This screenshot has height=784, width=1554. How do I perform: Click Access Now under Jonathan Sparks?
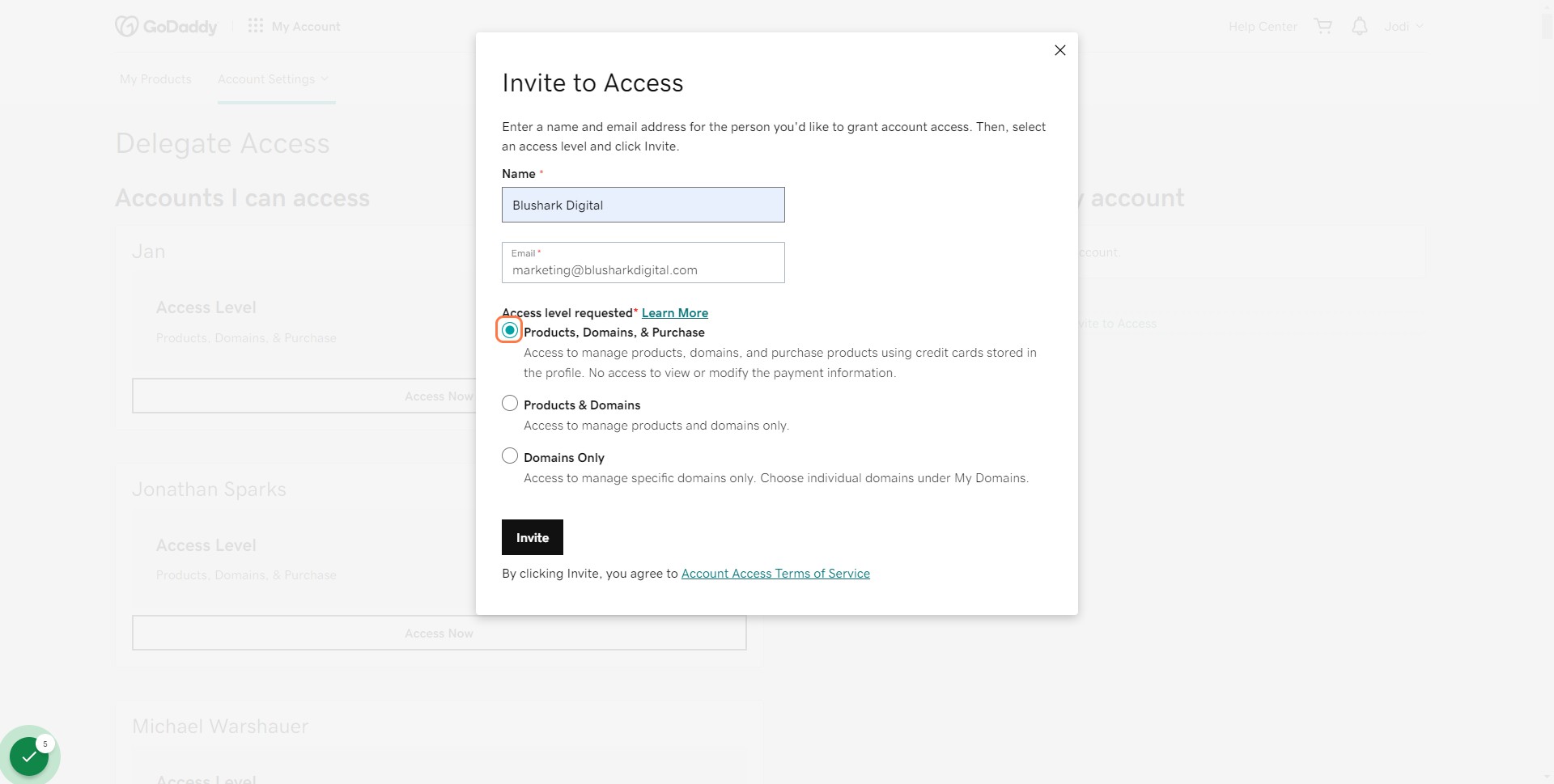click(x=439, y=633)
